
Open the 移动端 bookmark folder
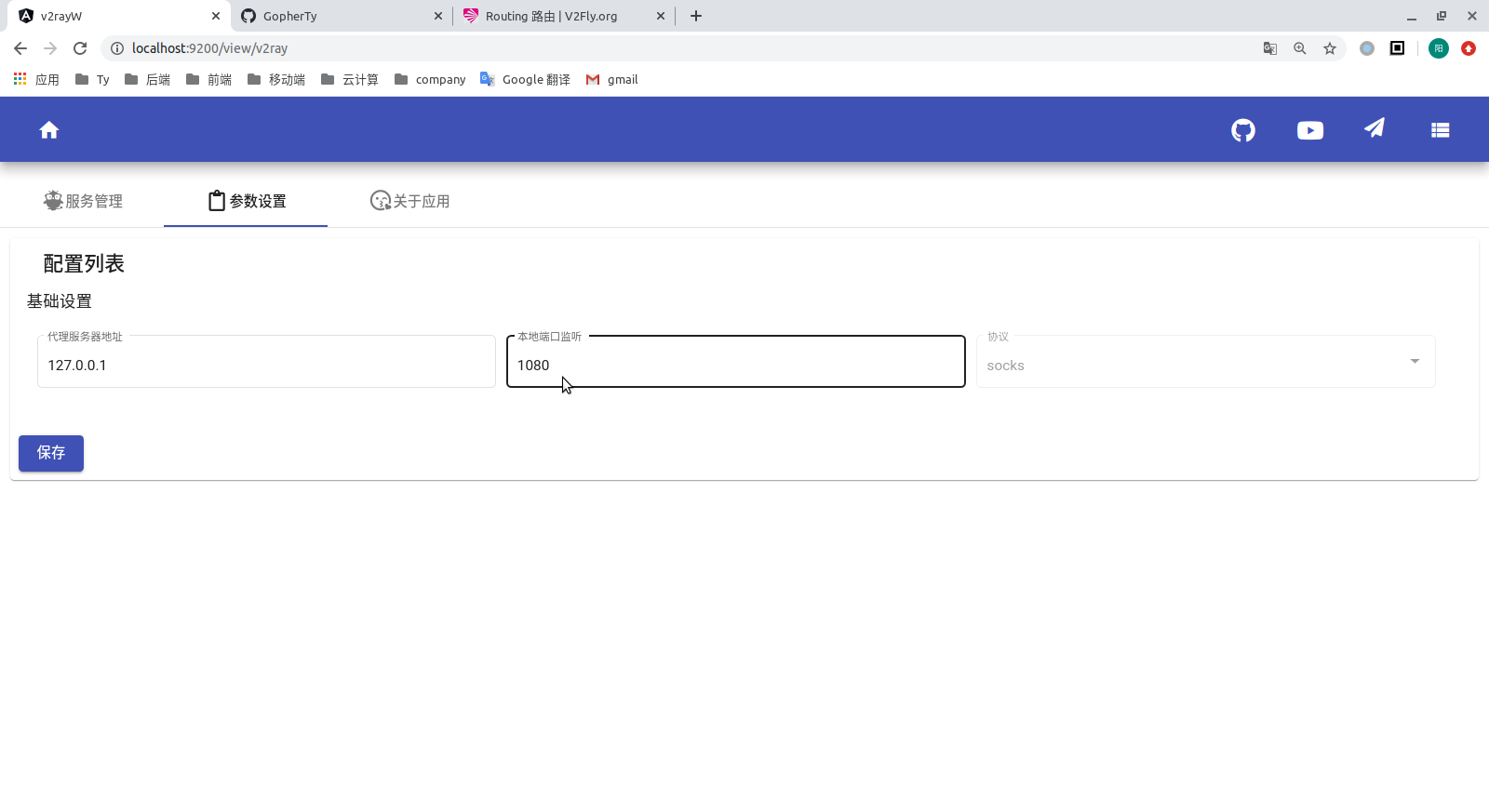click(x=276, y=80)
